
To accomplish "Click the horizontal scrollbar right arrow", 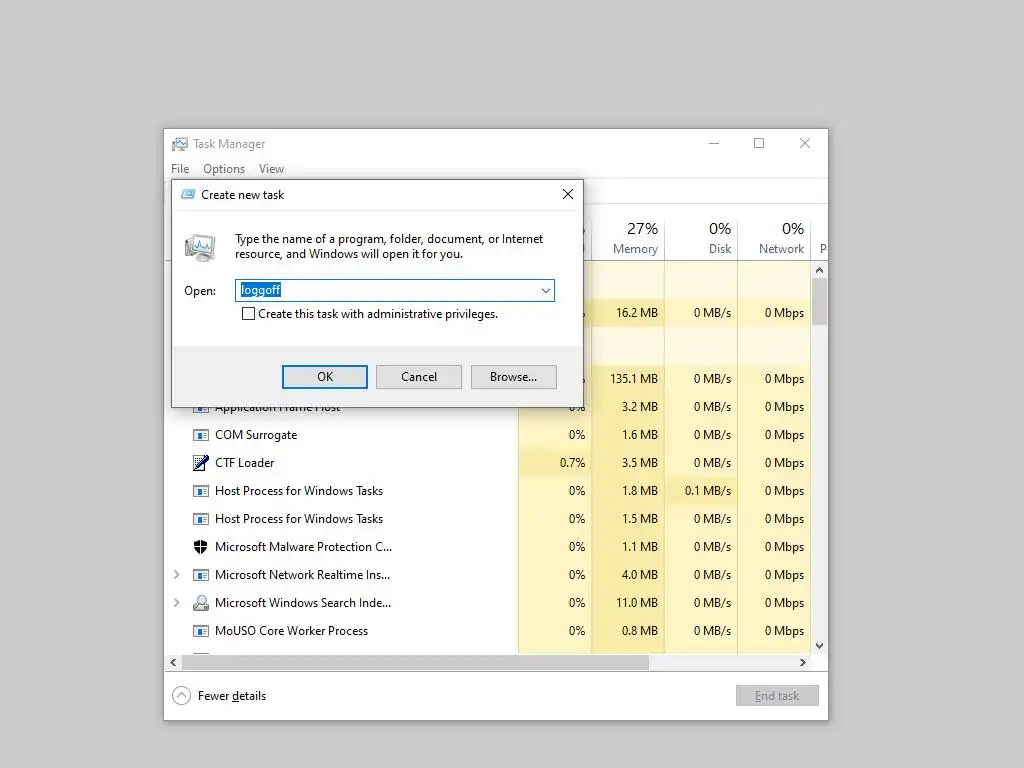I will [x=803, y=662].
